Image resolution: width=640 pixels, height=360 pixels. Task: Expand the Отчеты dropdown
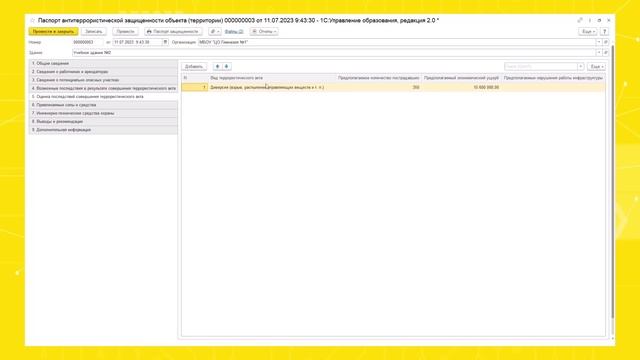tap(264, 31)
